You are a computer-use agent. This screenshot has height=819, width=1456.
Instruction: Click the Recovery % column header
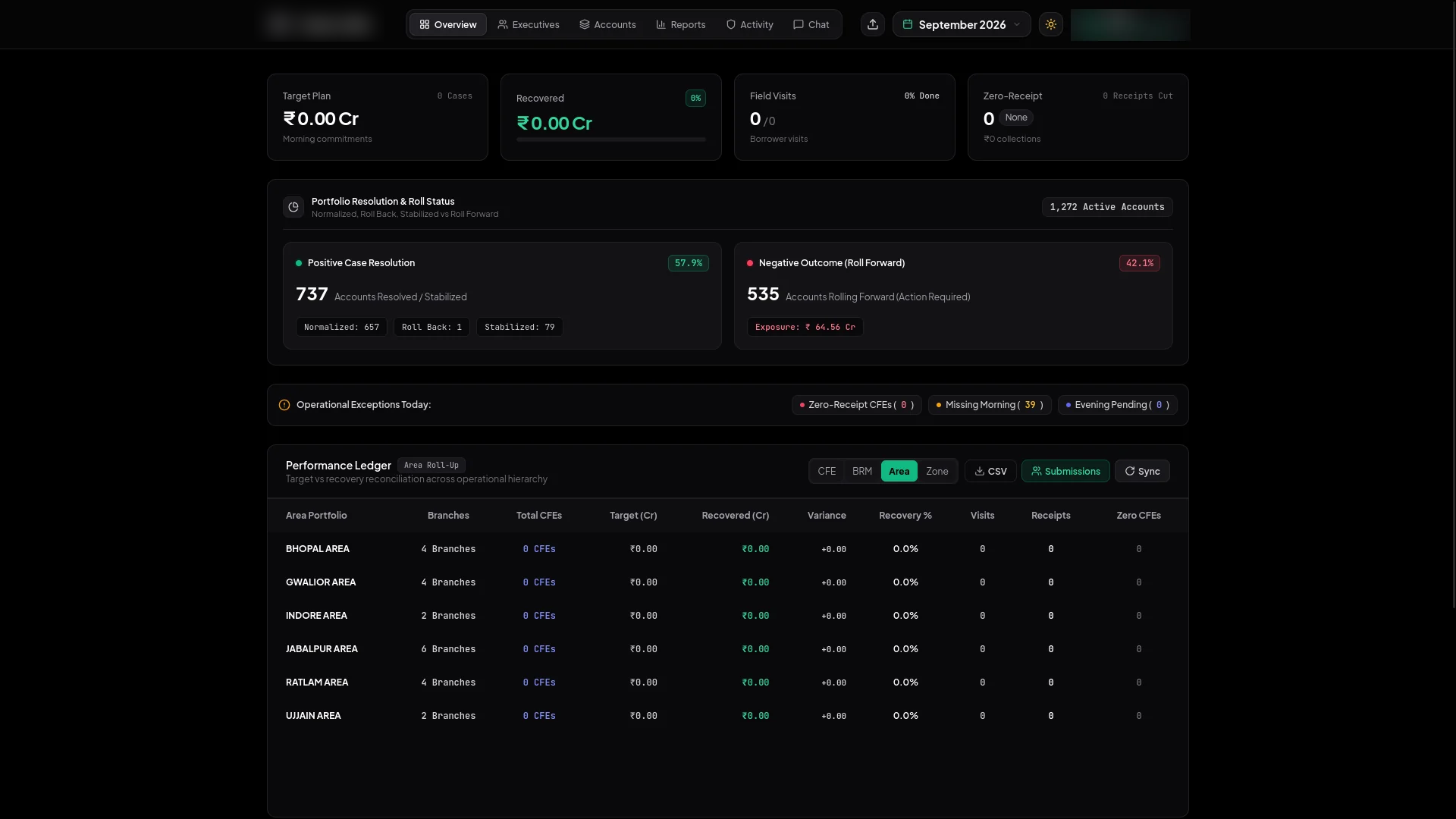[x=905, y=516]
